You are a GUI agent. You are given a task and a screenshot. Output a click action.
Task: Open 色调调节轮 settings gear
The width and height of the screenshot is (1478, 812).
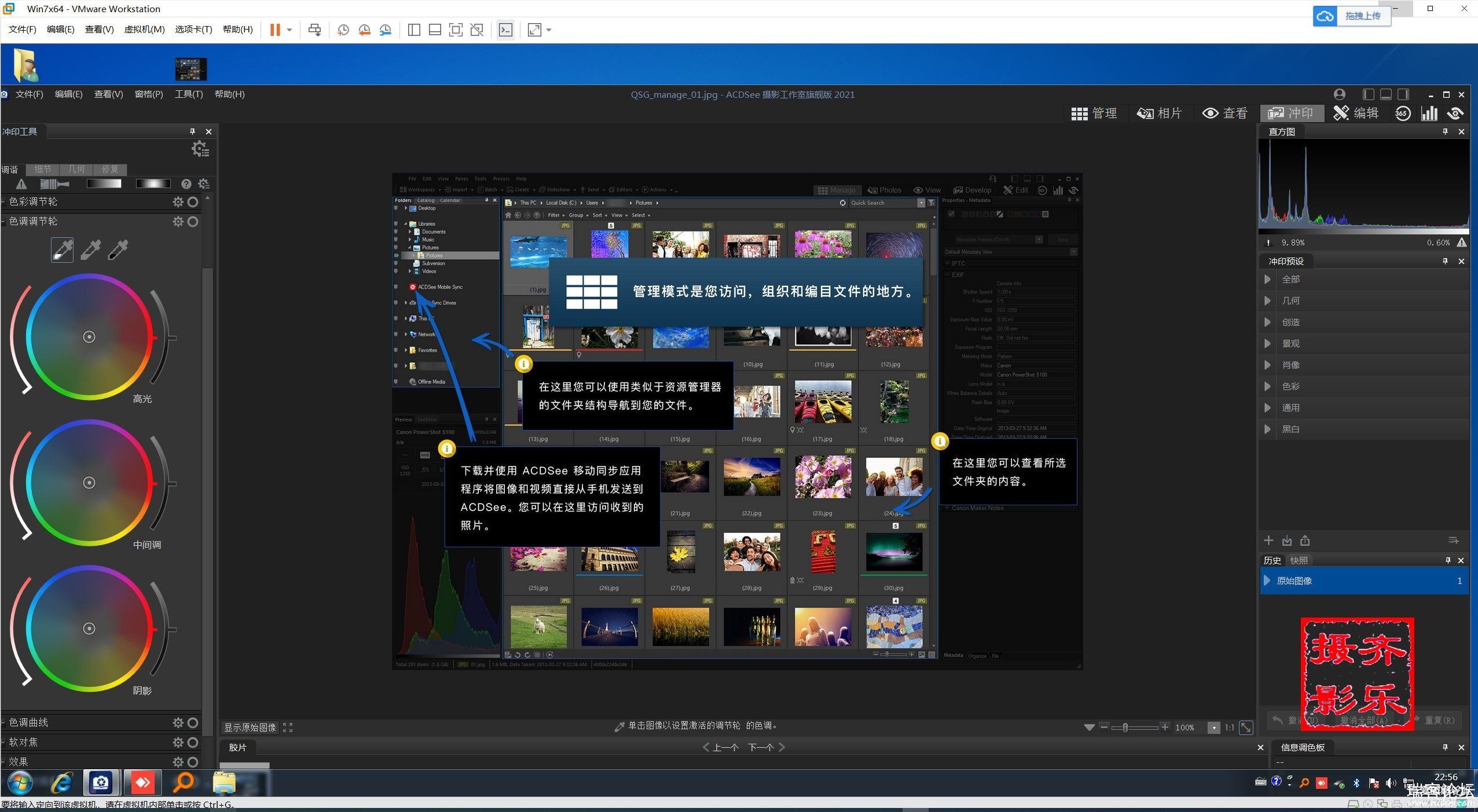coord(178,222)
